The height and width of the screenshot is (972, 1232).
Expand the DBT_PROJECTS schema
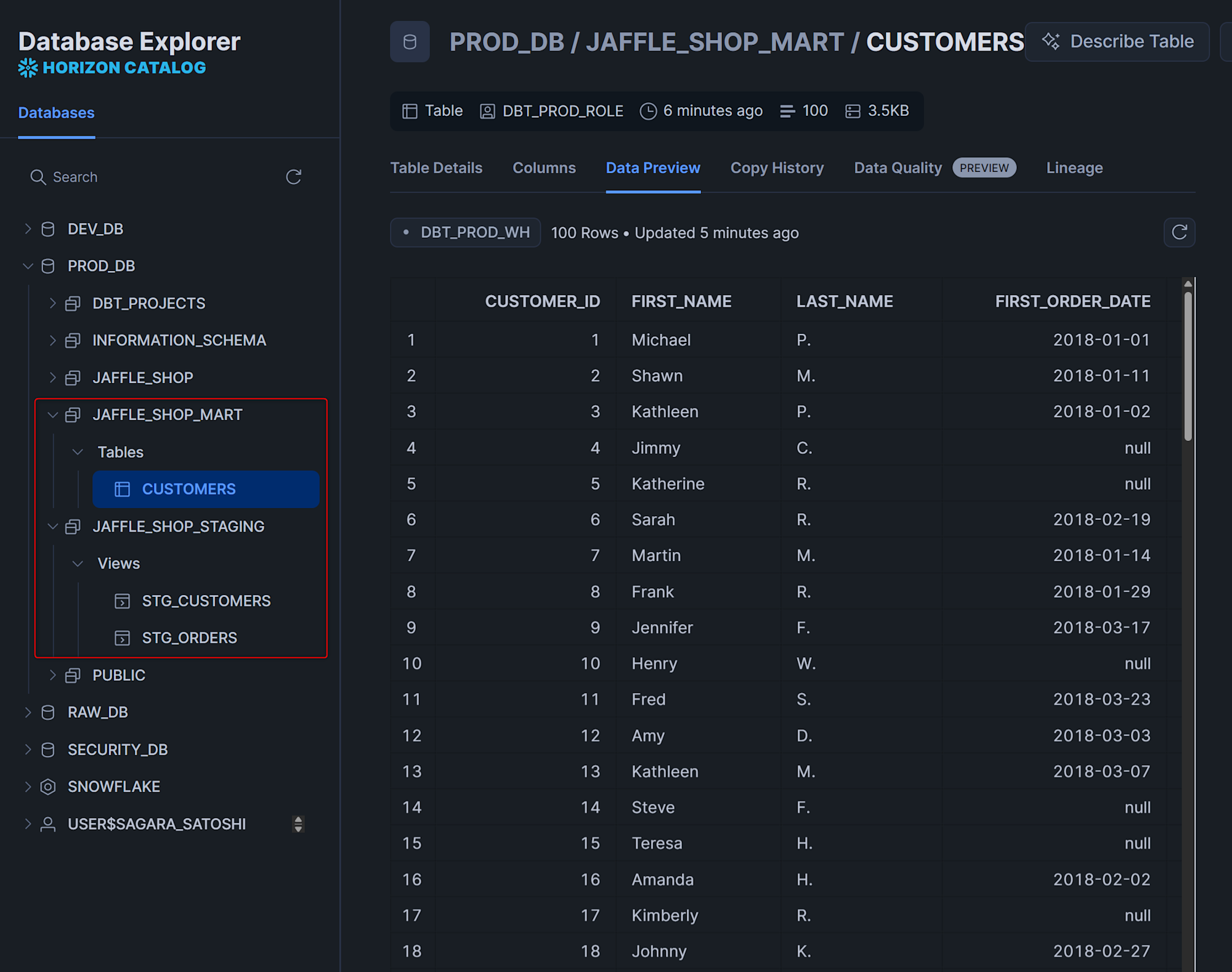pos(53,303)
